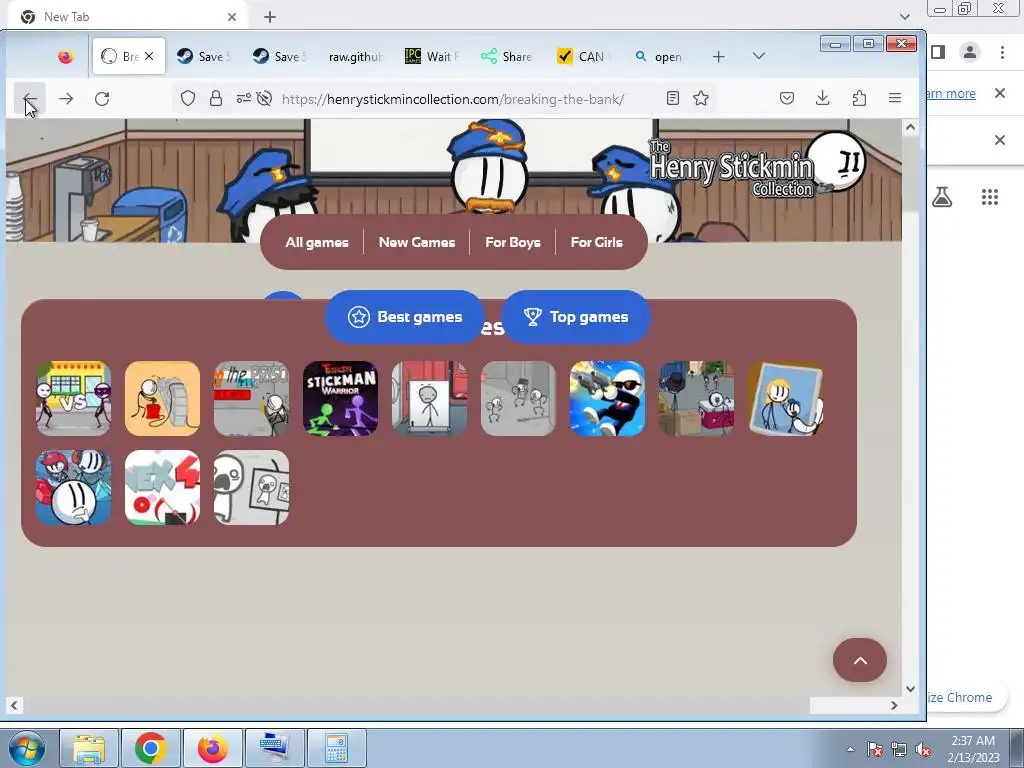Image resolution: width=1024 pixels, height=768 pixels.
Task: View site security padlock info
Action: click(x=216, y=99)
